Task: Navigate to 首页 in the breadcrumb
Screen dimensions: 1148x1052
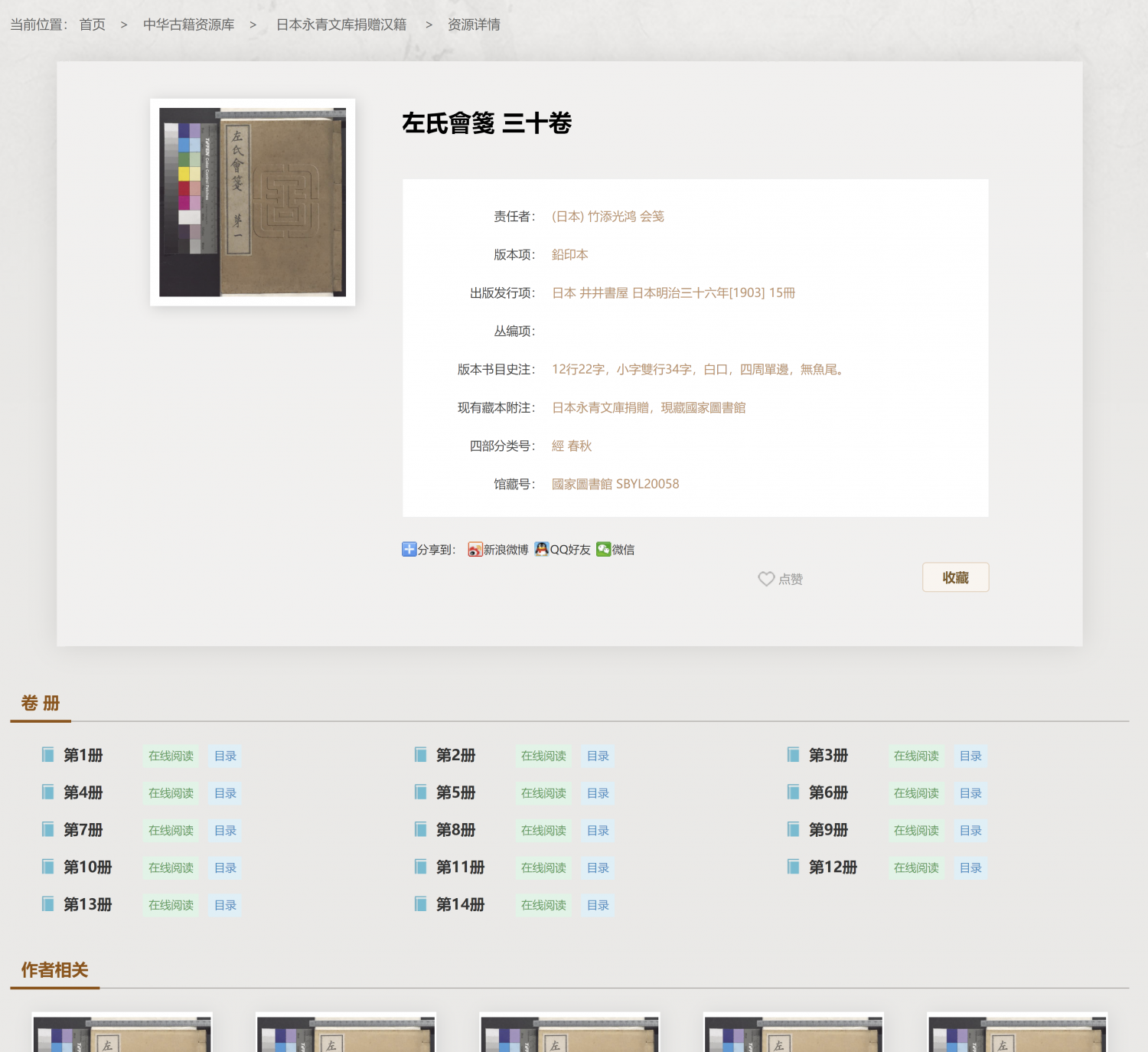Action: [91, 24]
